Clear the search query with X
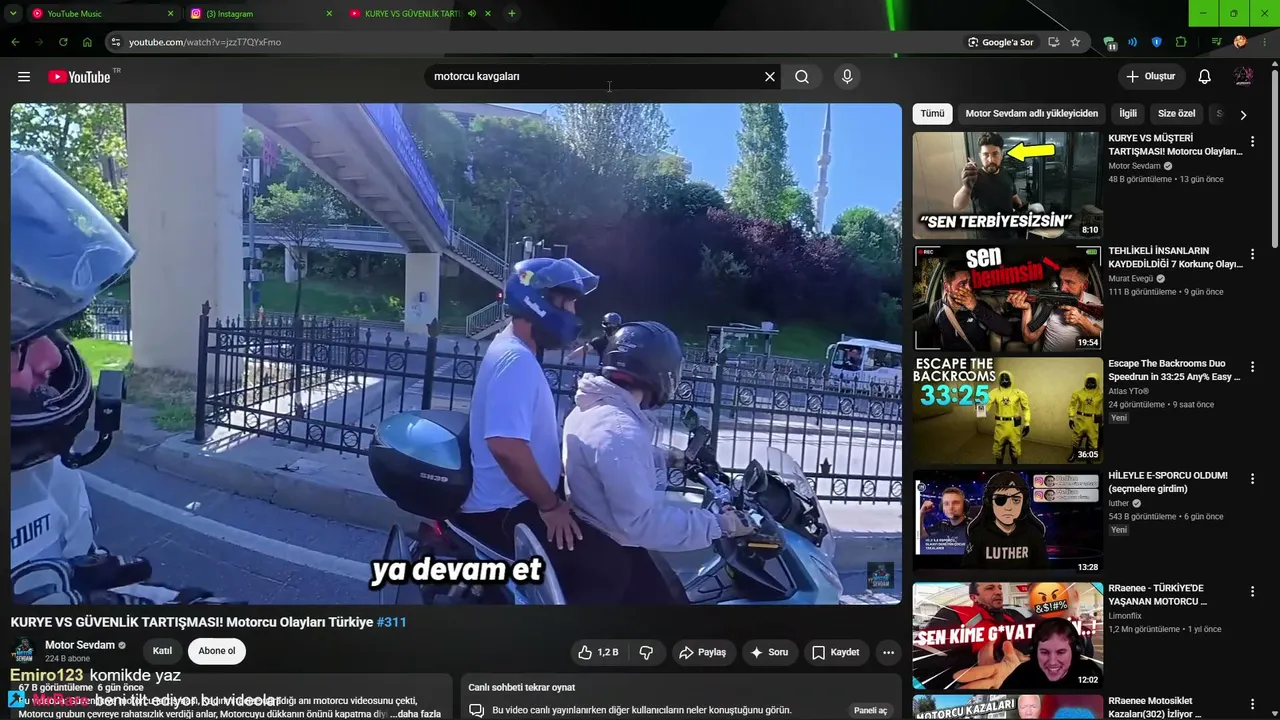The width and height of the screenshot is (1280, 720). point(770,77)
